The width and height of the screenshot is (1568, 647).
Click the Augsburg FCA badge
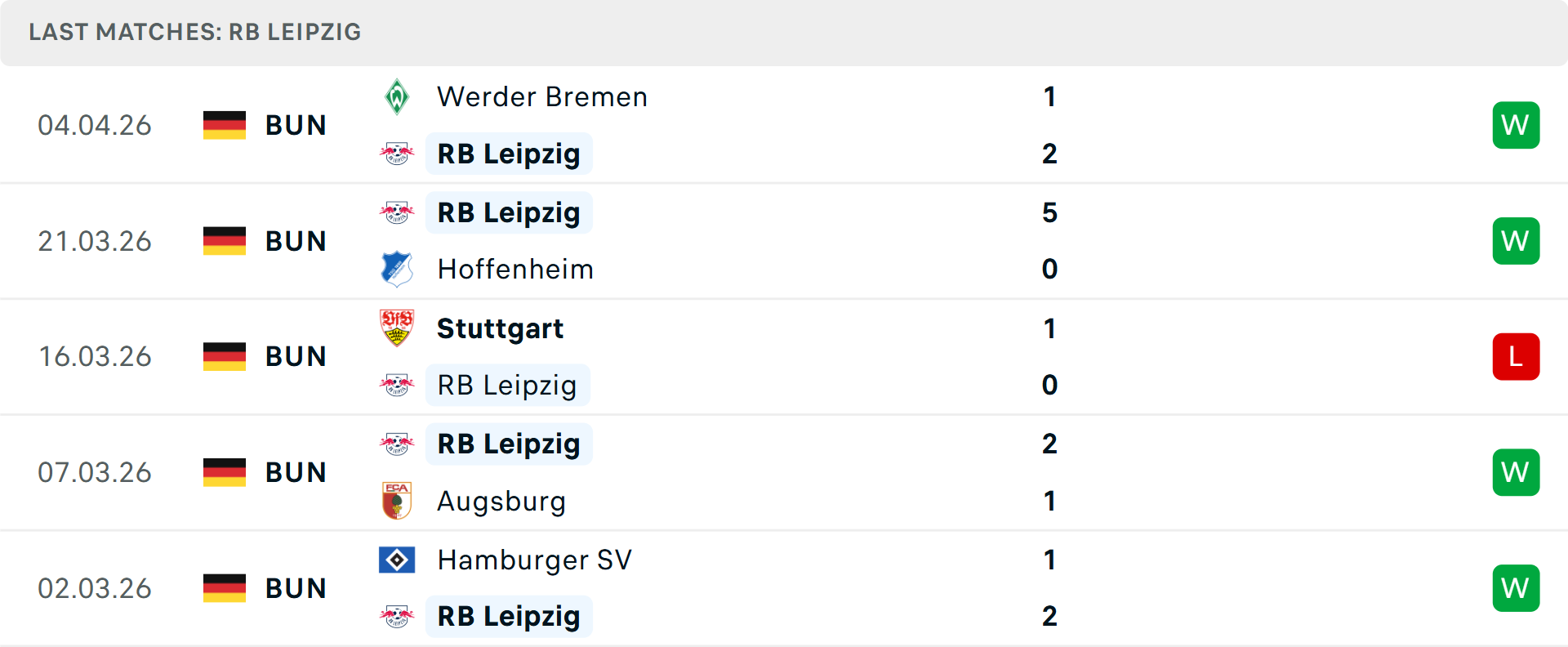[x=398, y=501]
